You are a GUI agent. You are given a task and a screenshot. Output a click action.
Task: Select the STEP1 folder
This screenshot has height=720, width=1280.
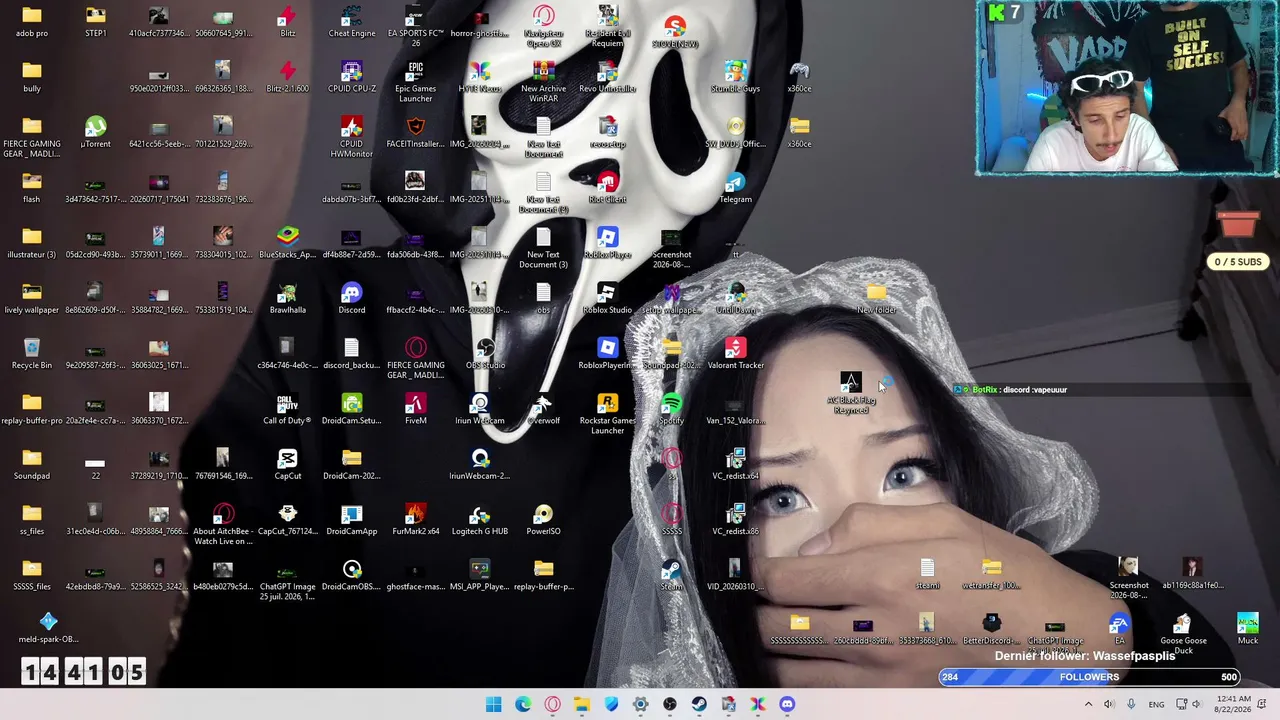coord(96,22)
